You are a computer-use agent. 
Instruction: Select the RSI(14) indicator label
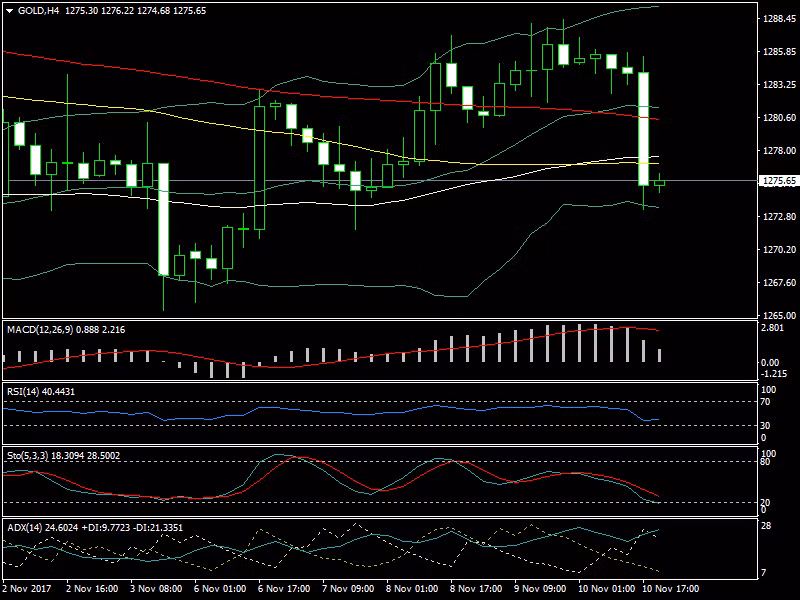(x=24, y=391)
